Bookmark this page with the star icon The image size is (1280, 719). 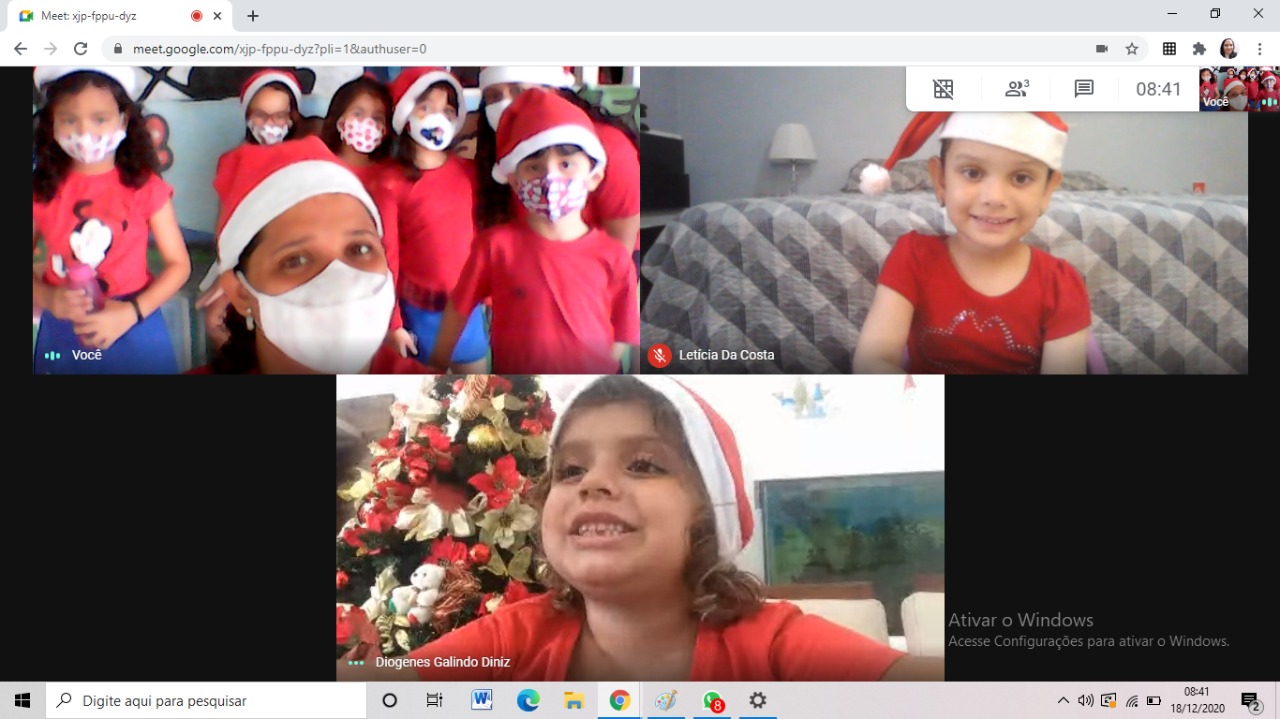[1132, 48]
